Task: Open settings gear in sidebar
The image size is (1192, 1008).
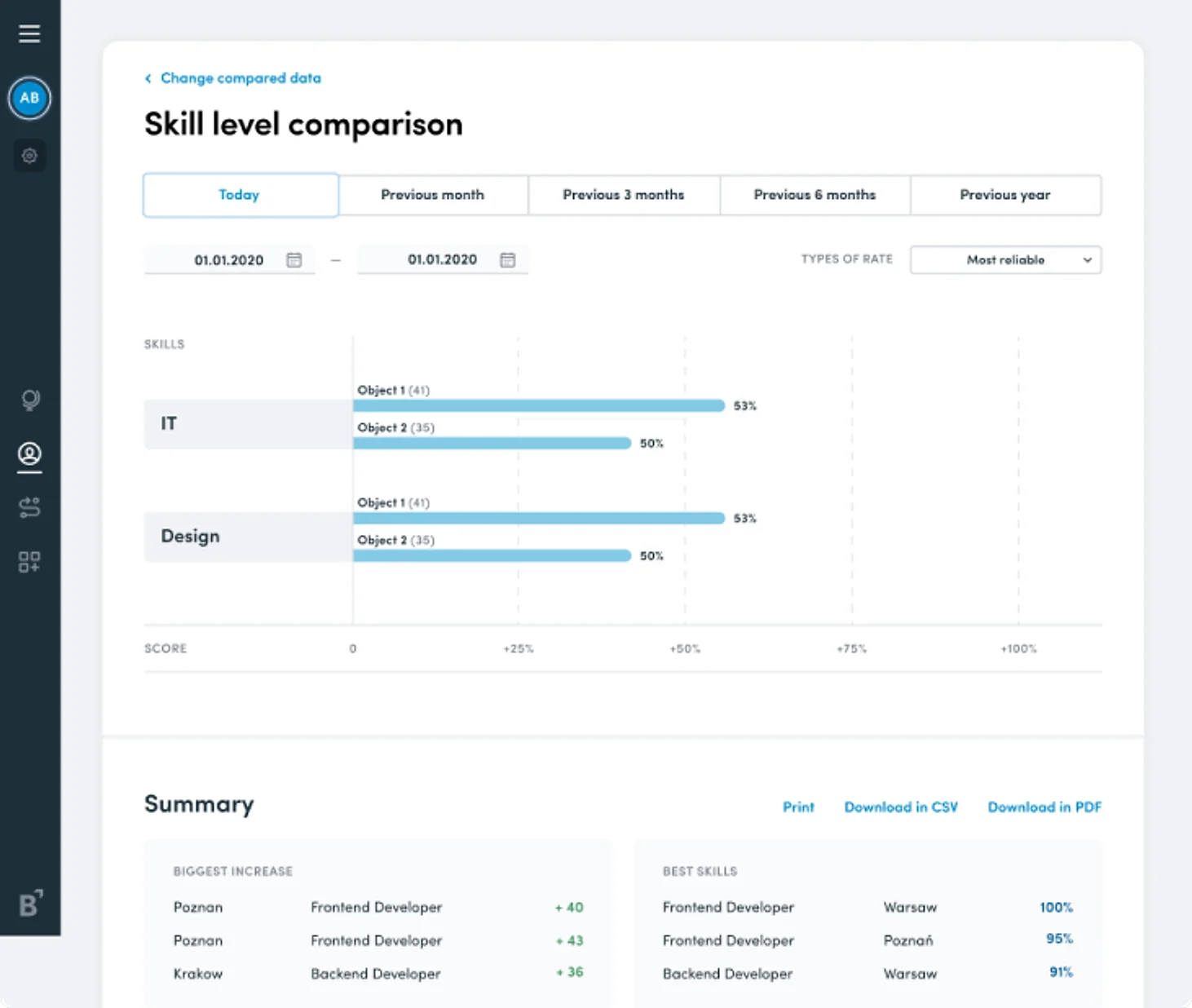Action: pyautogui.click(x=29, y=155)
